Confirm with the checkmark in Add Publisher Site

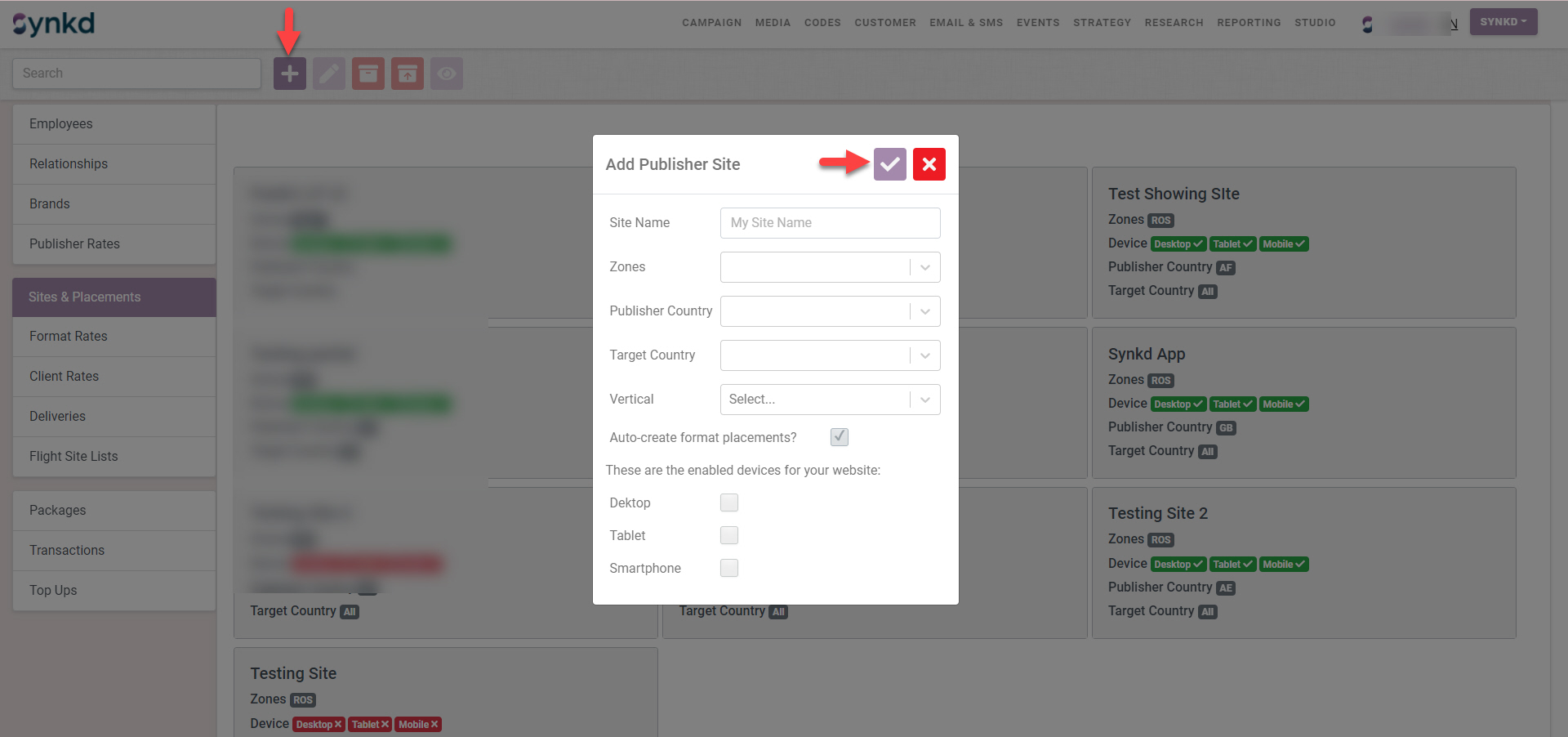[x=889, y=164]
